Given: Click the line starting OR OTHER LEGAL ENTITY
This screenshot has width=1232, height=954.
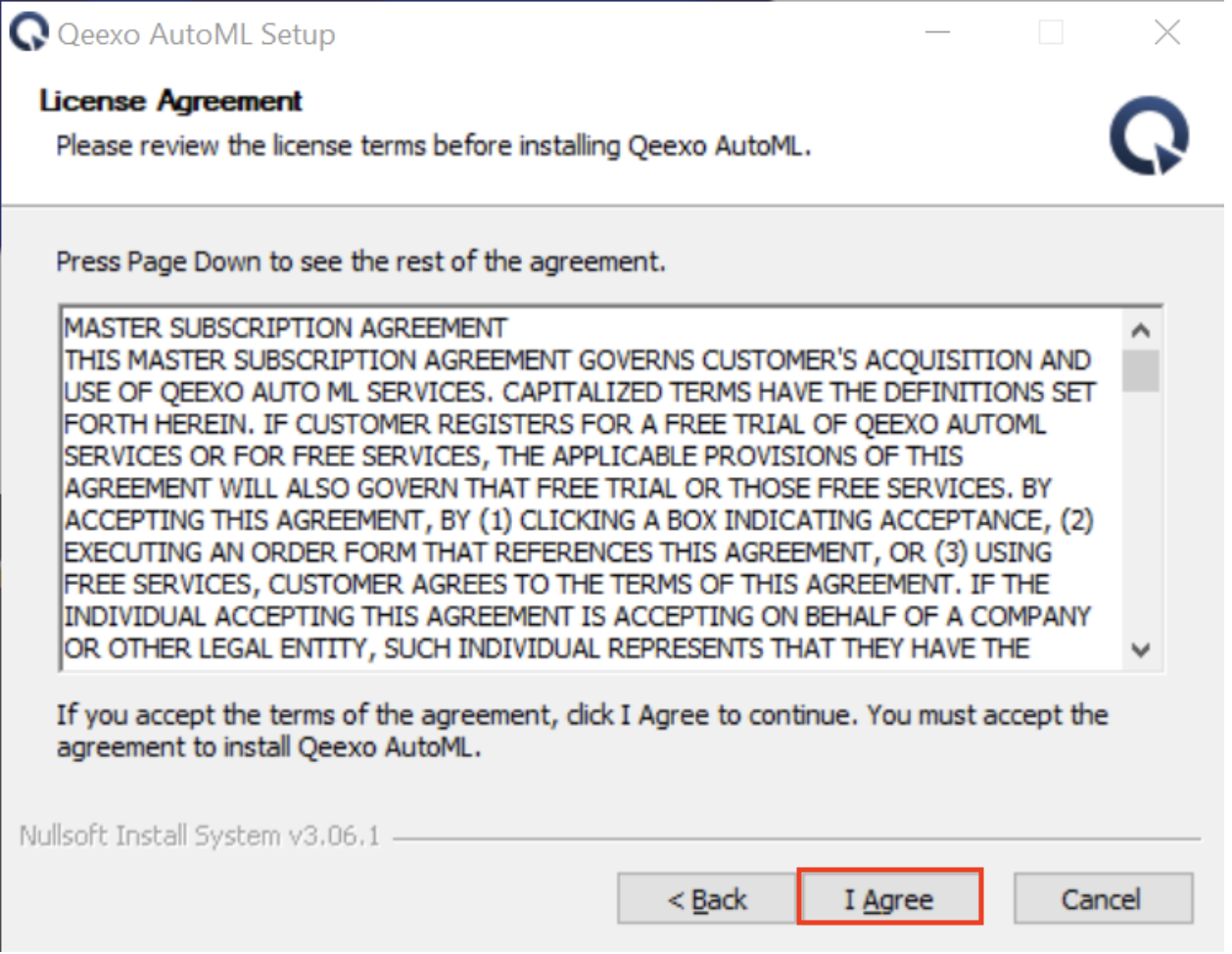Looking at the screenshot, I should [547, 648].
